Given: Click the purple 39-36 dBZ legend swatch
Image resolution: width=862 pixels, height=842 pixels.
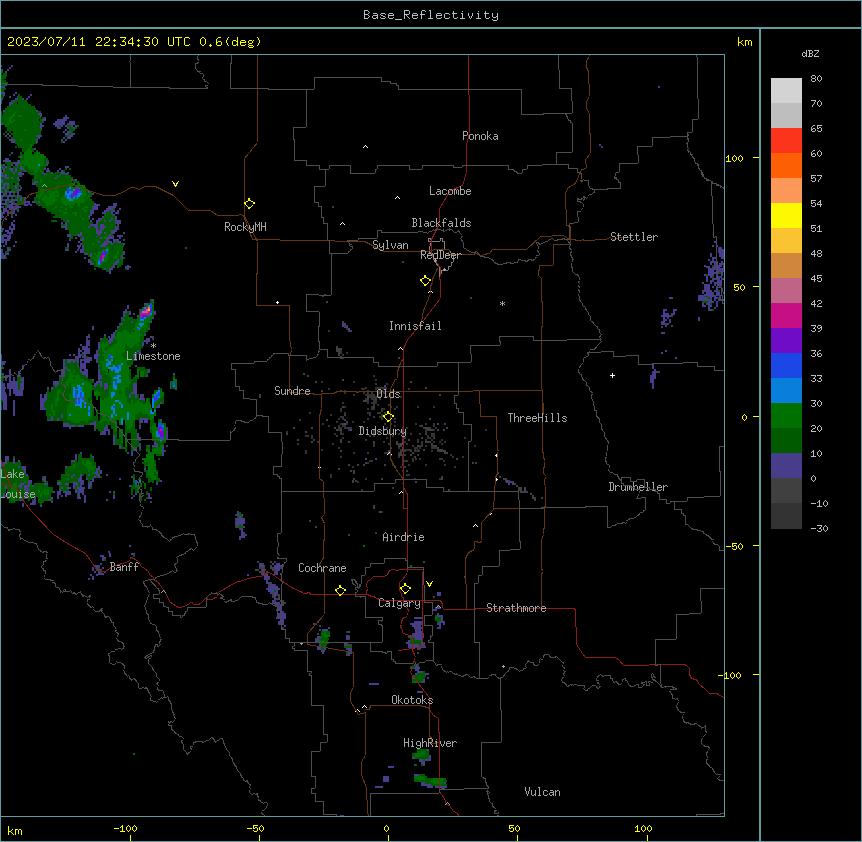Looking at the screenshot, I should coord(786,341).
